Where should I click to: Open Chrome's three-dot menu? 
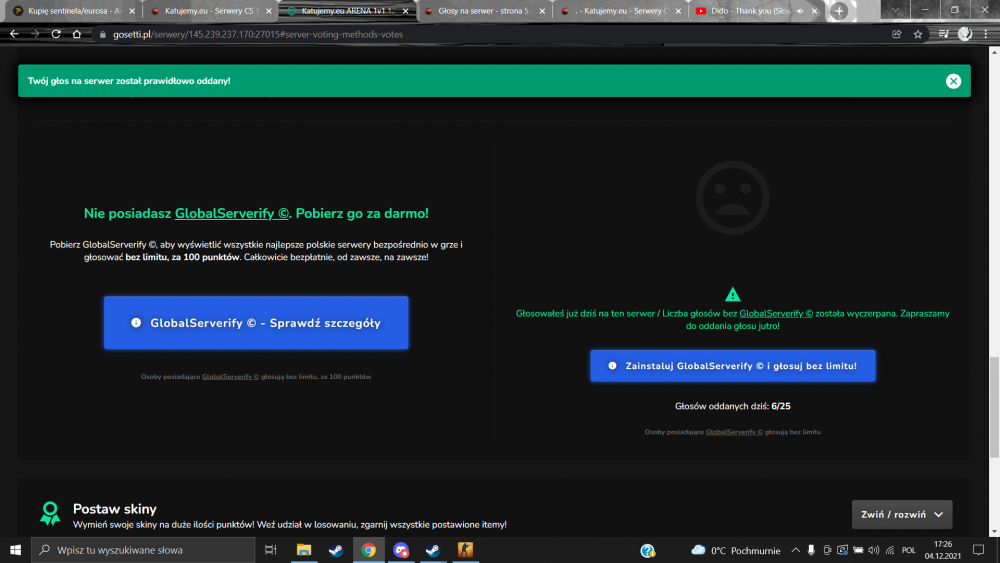tap(986, 34)
